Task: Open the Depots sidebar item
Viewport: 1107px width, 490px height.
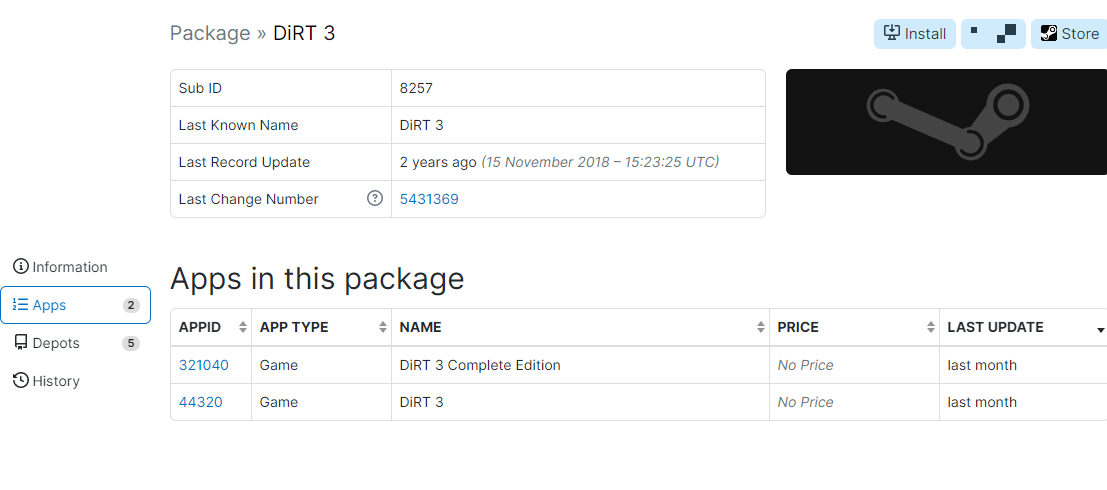Action: click(x=76, y=343)
